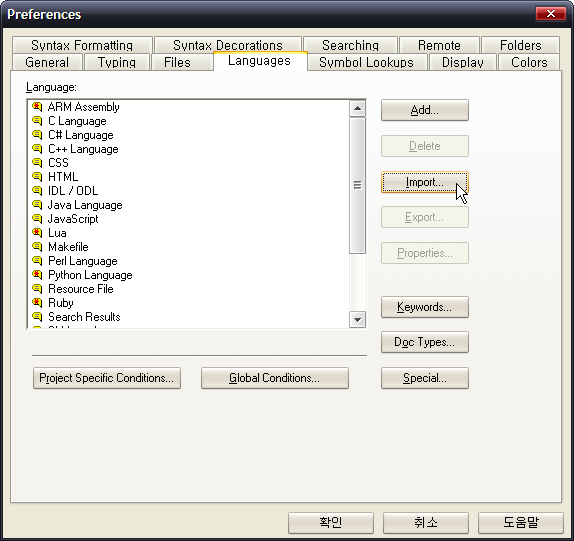This screenshot has height=541, width=574.
Task: Open help with the 도움말 button
Action: pyautogui.click(x=521, y=523)
